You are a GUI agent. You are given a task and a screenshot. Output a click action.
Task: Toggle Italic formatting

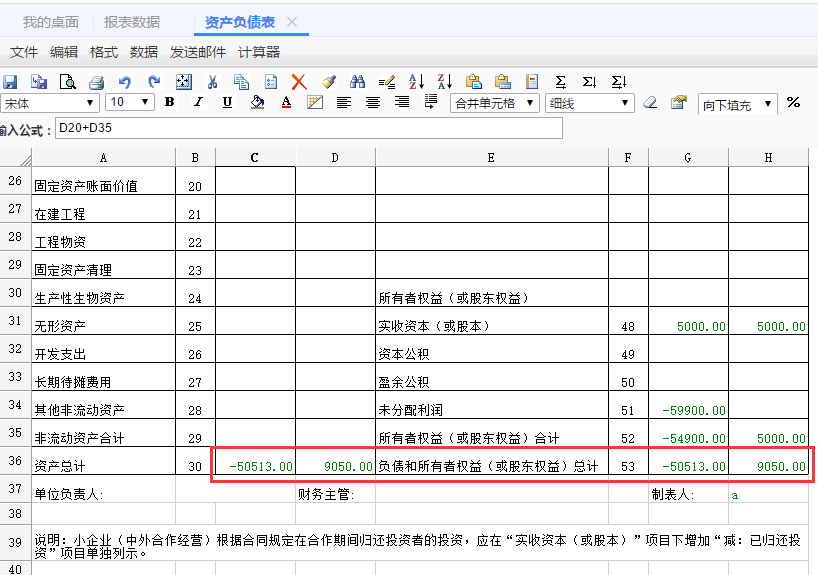point(198,102)
